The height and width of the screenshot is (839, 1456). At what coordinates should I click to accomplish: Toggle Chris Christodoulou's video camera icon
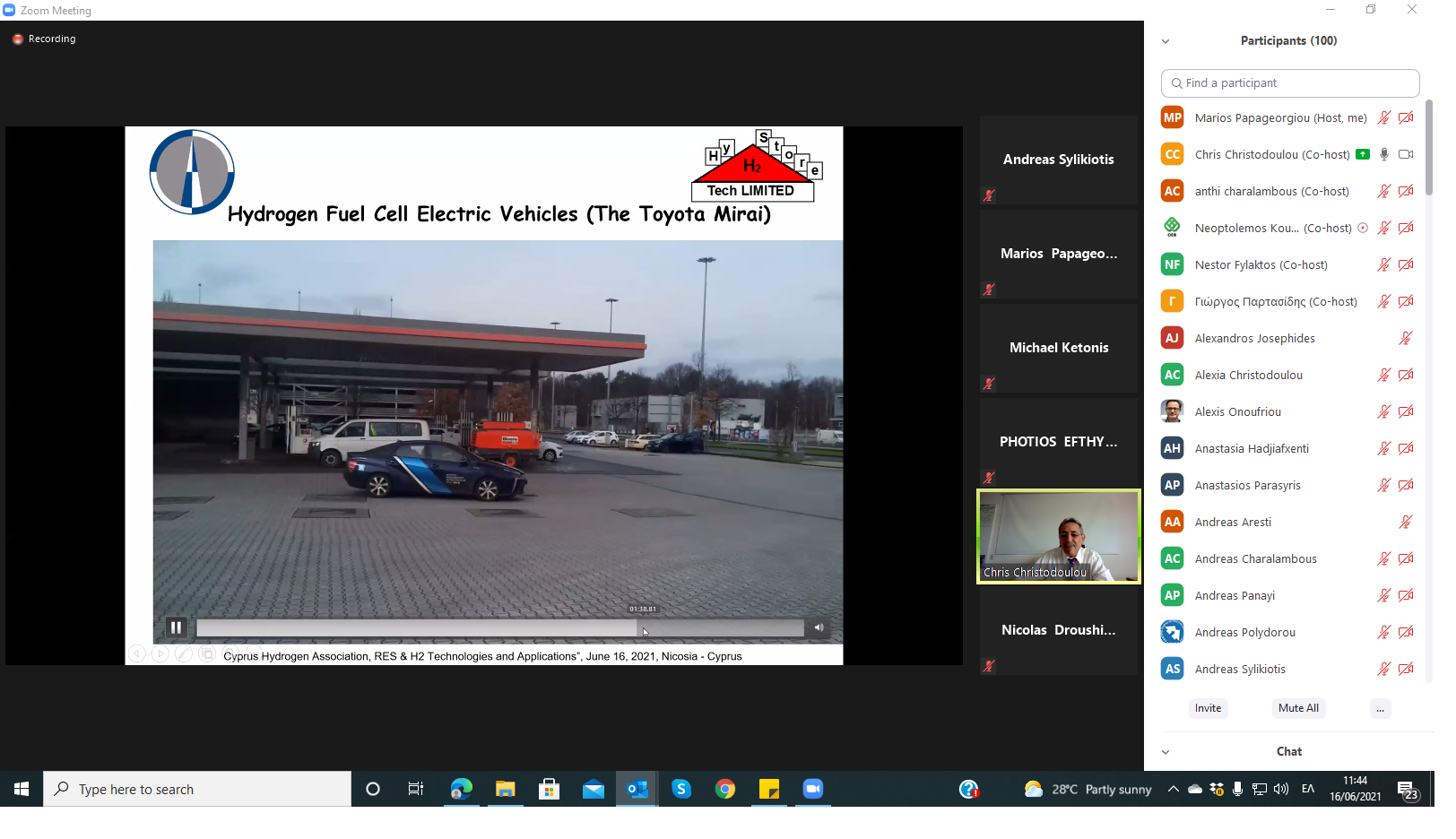(1406, 154)
